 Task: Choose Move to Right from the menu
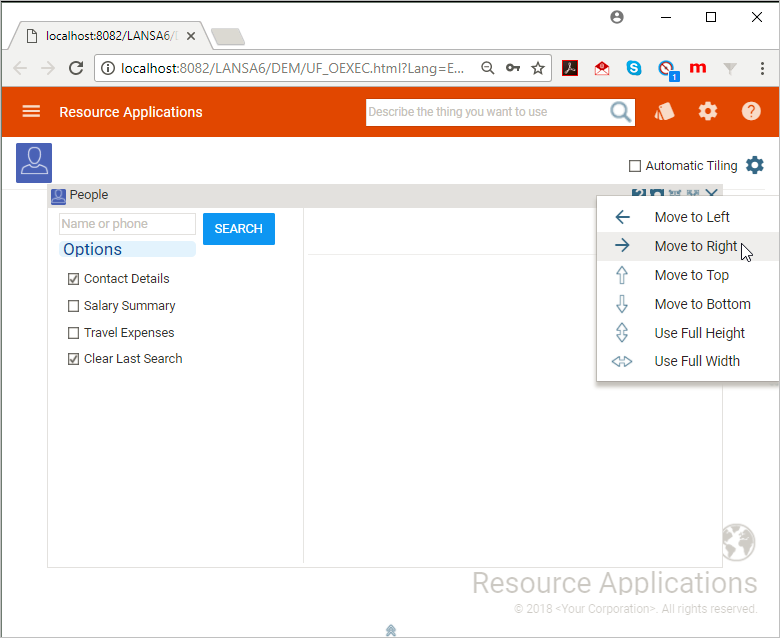click(688, 246)
